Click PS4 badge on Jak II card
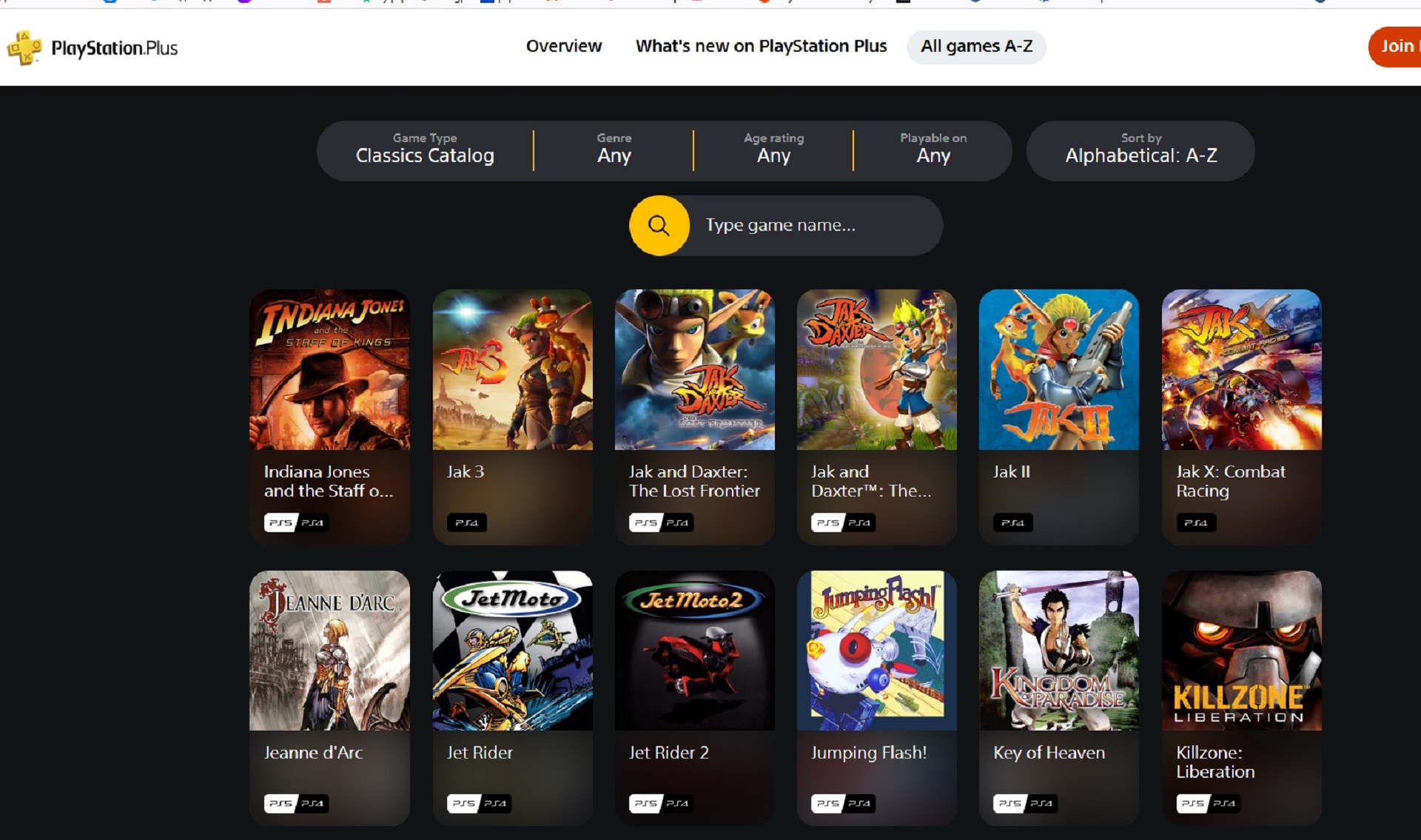 point(1012,523)
